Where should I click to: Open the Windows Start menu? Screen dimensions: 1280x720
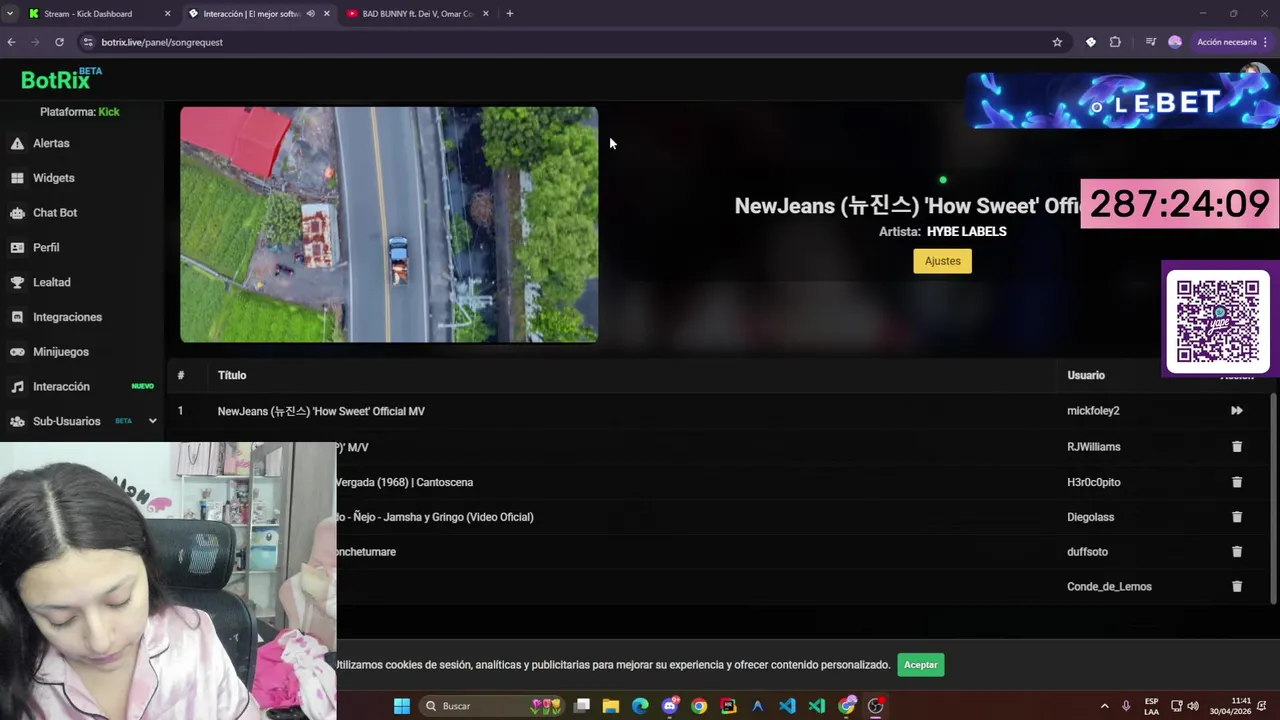click(x=402, y=706)
